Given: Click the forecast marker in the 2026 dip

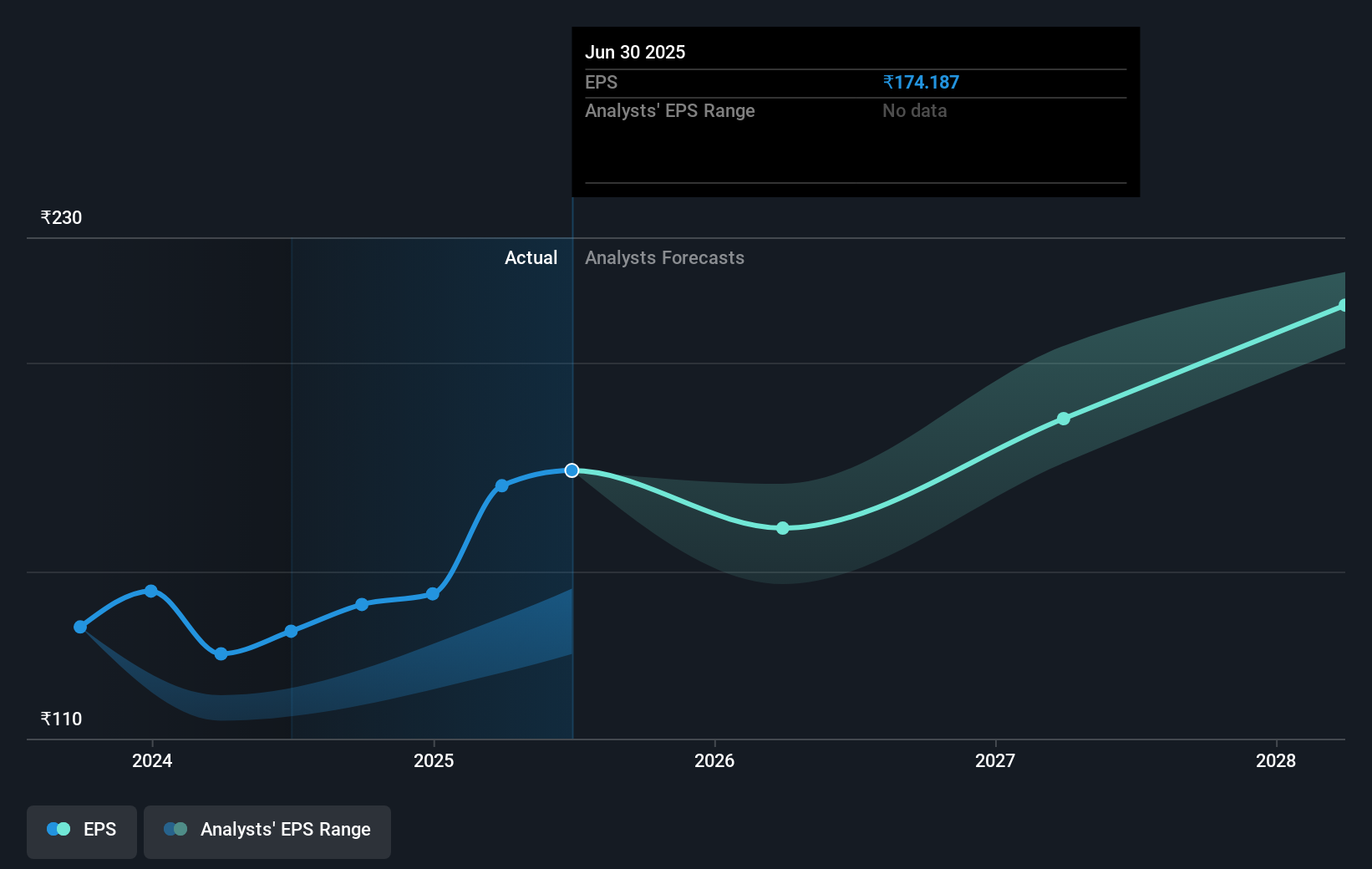Looking at the screenshot, I should click(x=782, y=527).
